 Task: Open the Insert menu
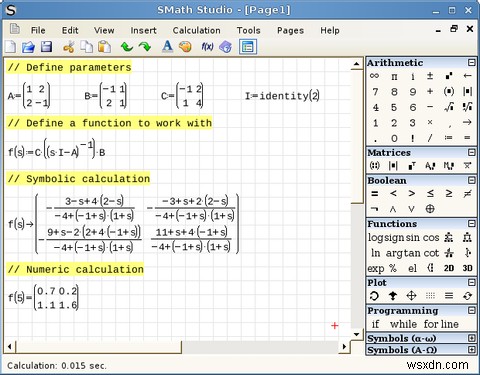coord(143,30)
